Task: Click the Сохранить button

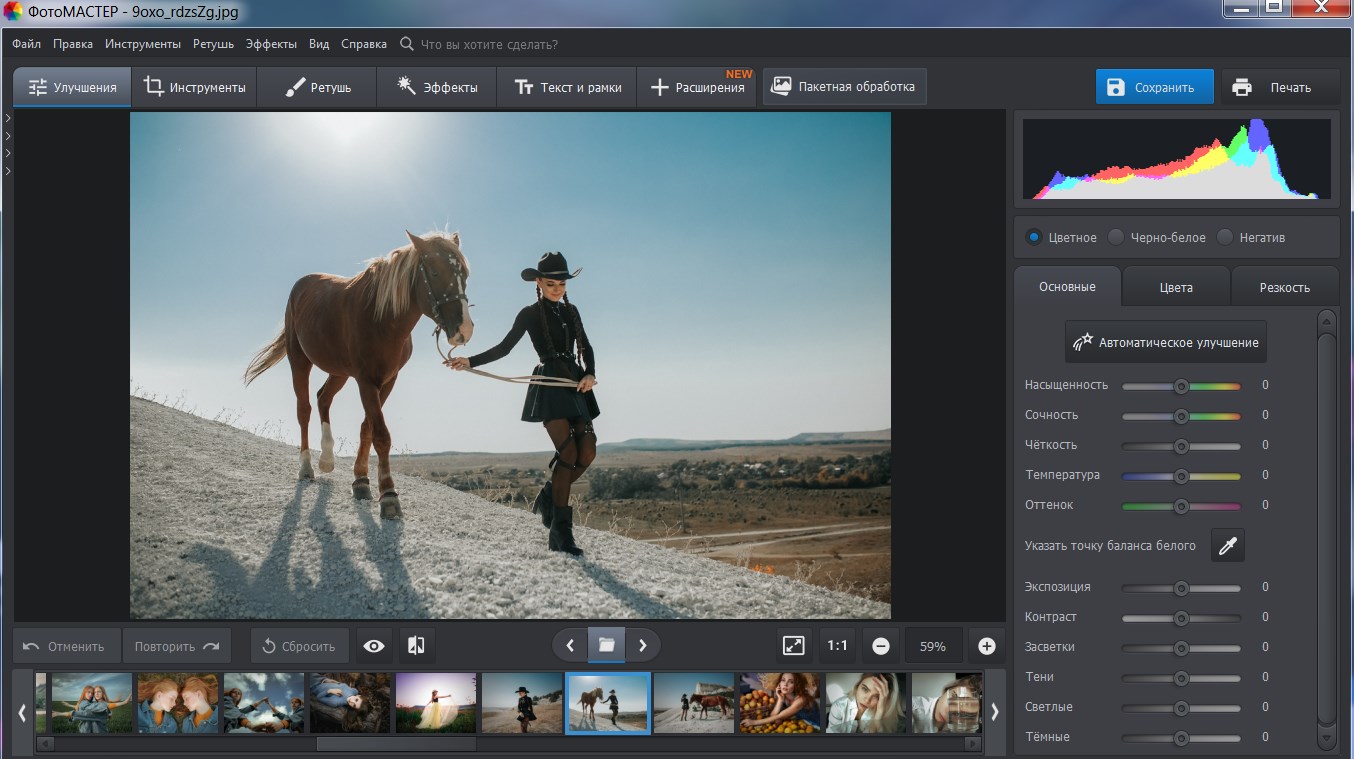Action: coord(1154,87)
